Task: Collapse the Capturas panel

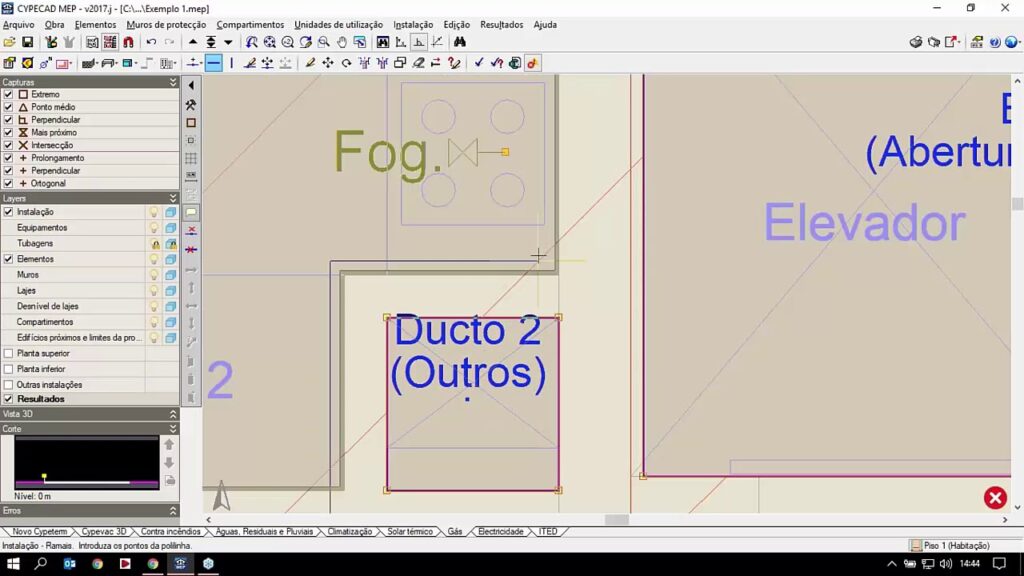Action: pos(173,82)
